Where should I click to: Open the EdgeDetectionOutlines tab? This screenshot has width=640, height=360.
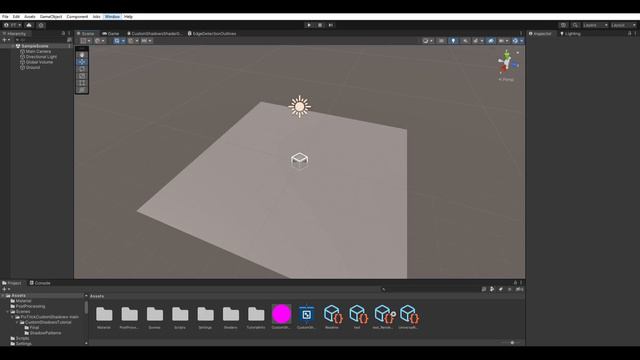[x=212, y=33]
